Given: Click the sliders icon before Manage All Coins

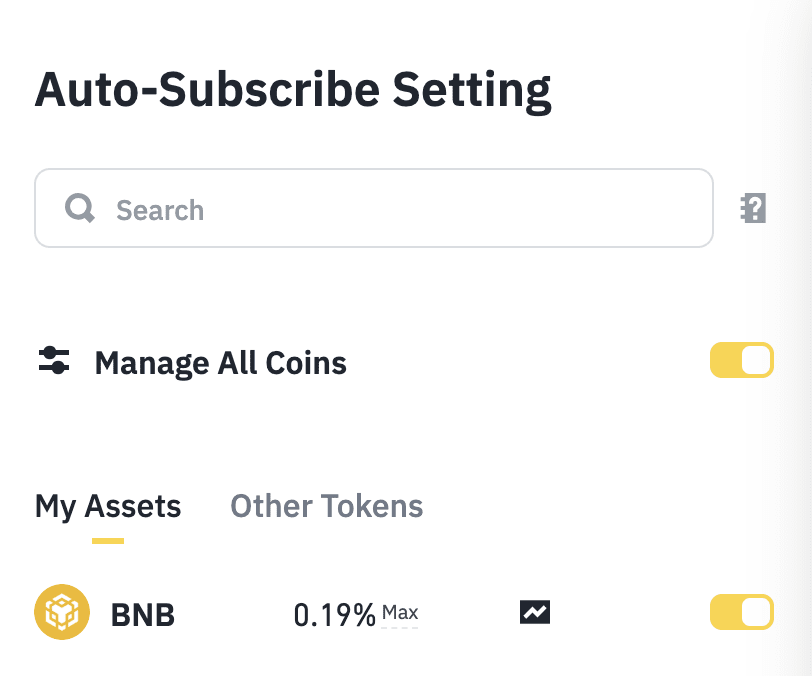Looking at the screenshot, I should (54, 361).
